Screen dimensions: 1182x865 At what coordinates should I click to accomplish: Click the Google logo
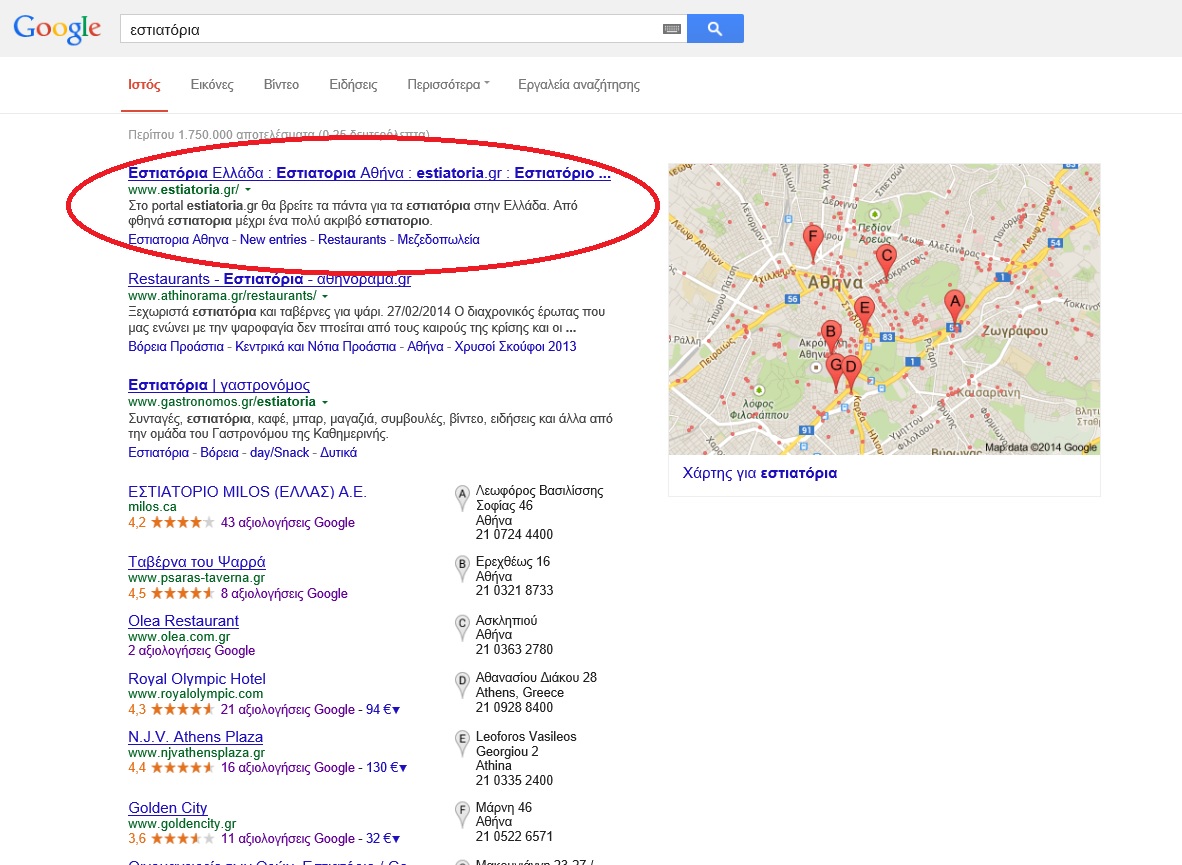coord(57,29)
